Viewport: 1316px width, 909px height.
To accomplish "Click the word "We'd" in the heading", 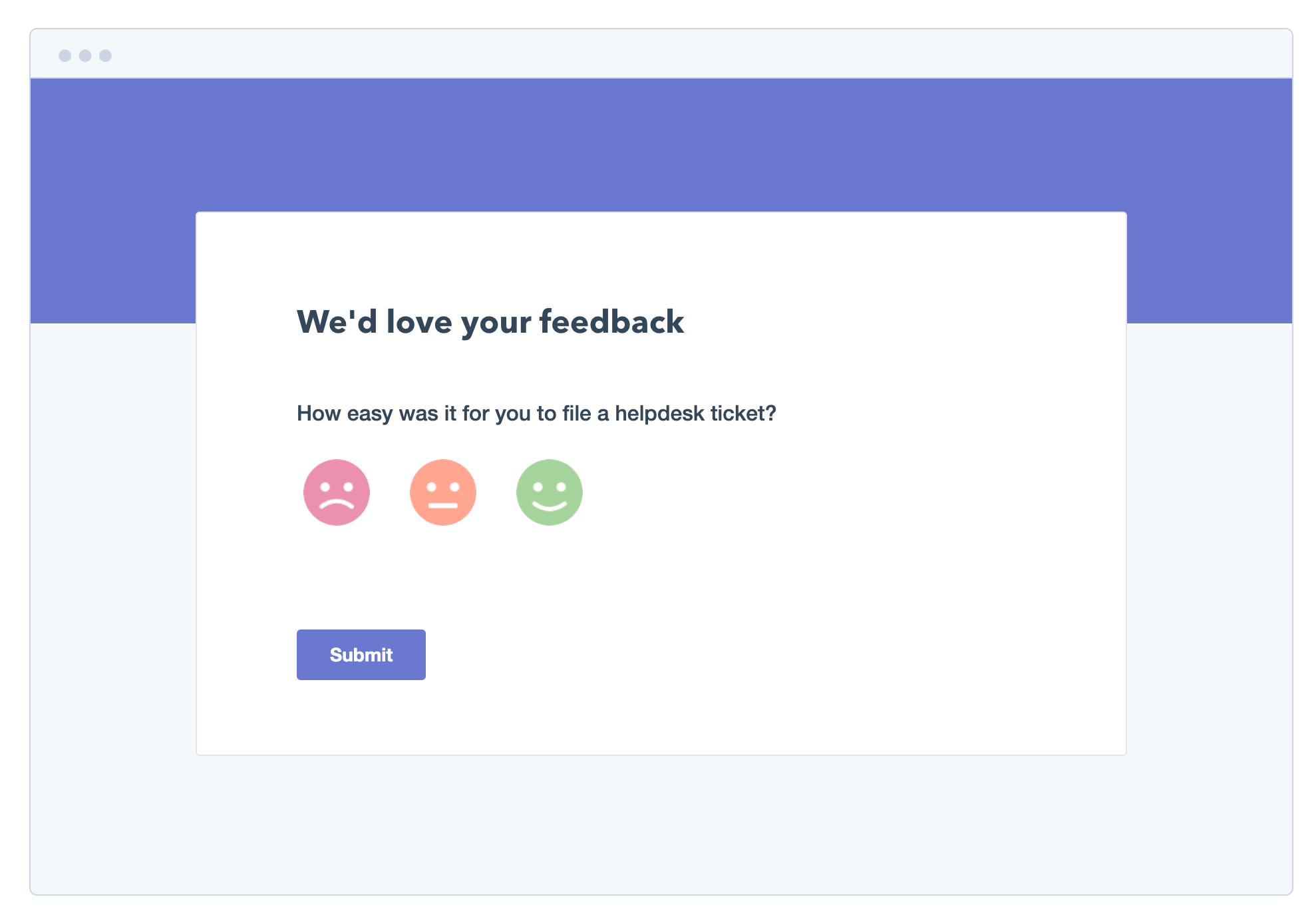I will click(337, 322).
